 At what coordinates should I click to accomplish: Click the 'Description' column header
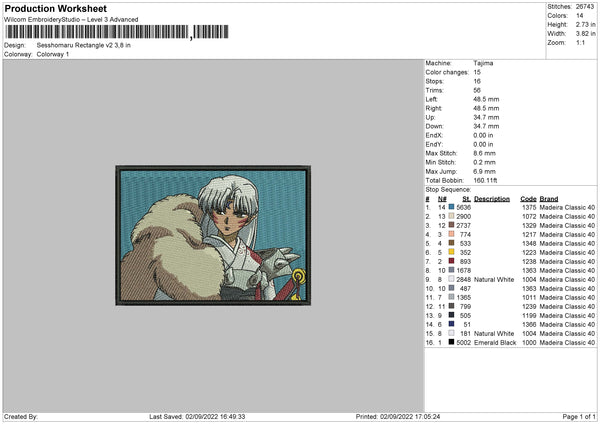click(492, 199)
